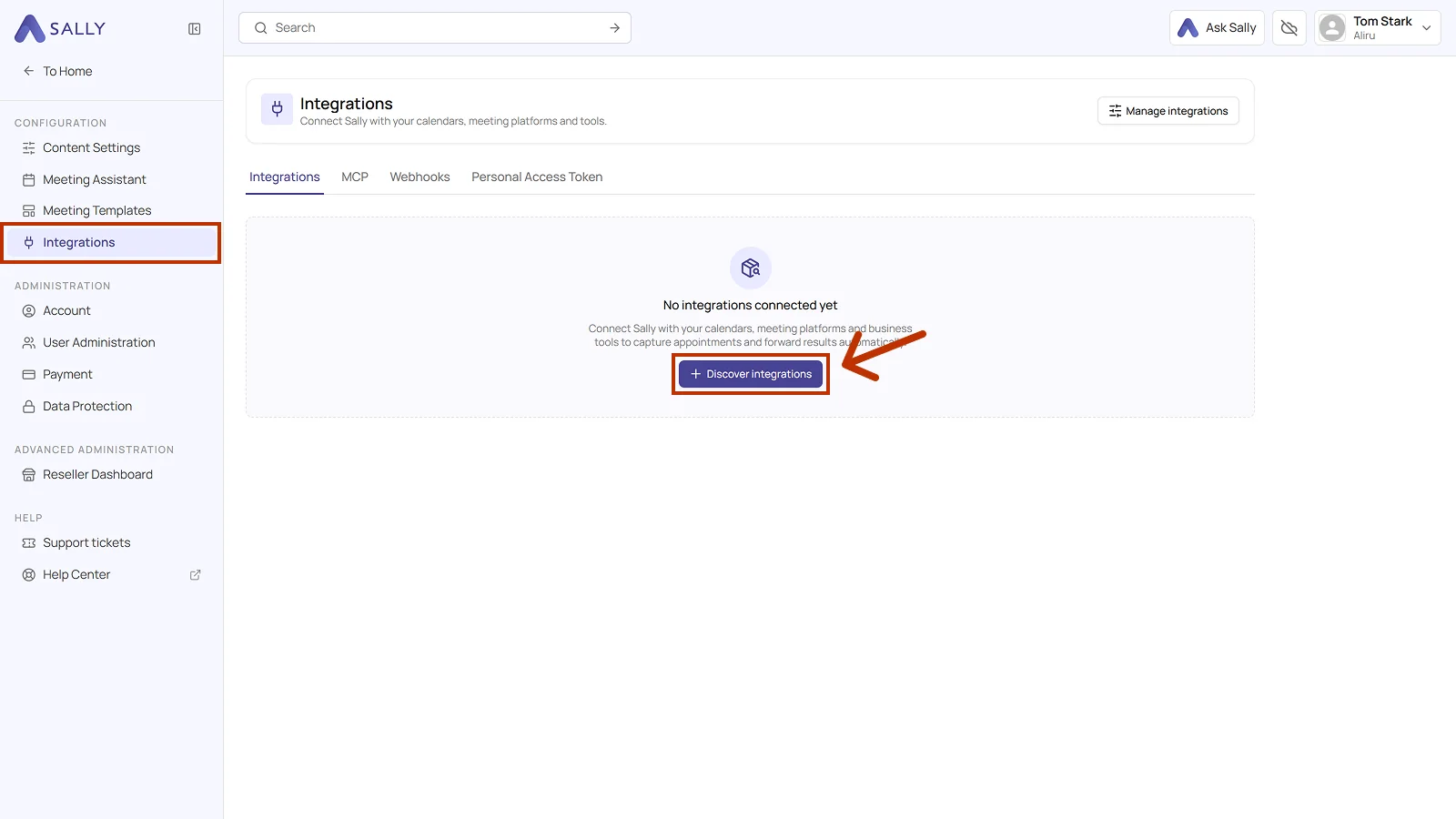Collapse the sidebar with the panel icon
The height and width of the screenshot is (819, 1456).
[x=195, y=29]
